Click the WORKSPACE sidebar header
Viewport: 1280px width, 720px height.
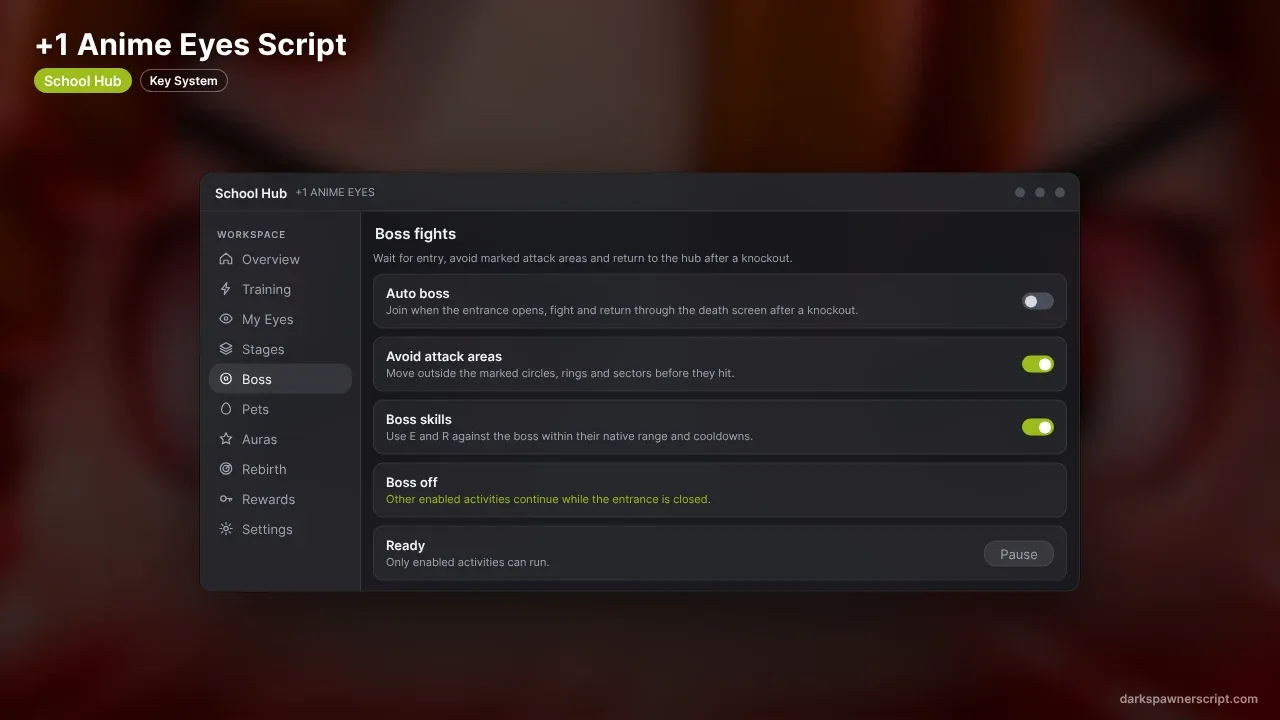click(x=251, y=235)
